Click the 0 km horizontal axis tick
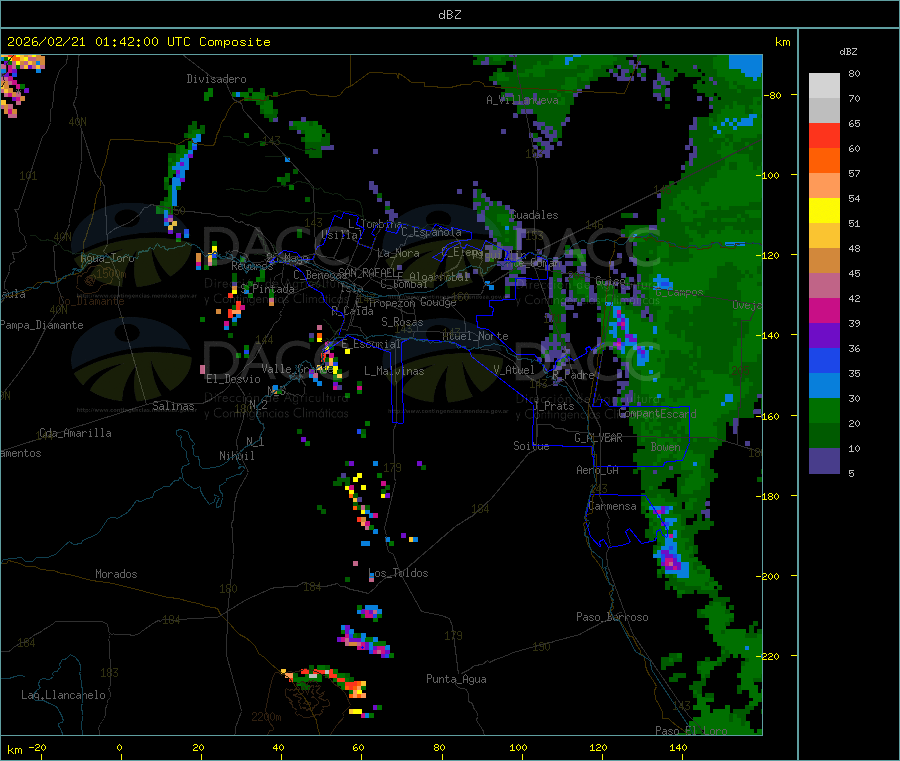Screen dimensions: 900x761 (x=119, y=747)
